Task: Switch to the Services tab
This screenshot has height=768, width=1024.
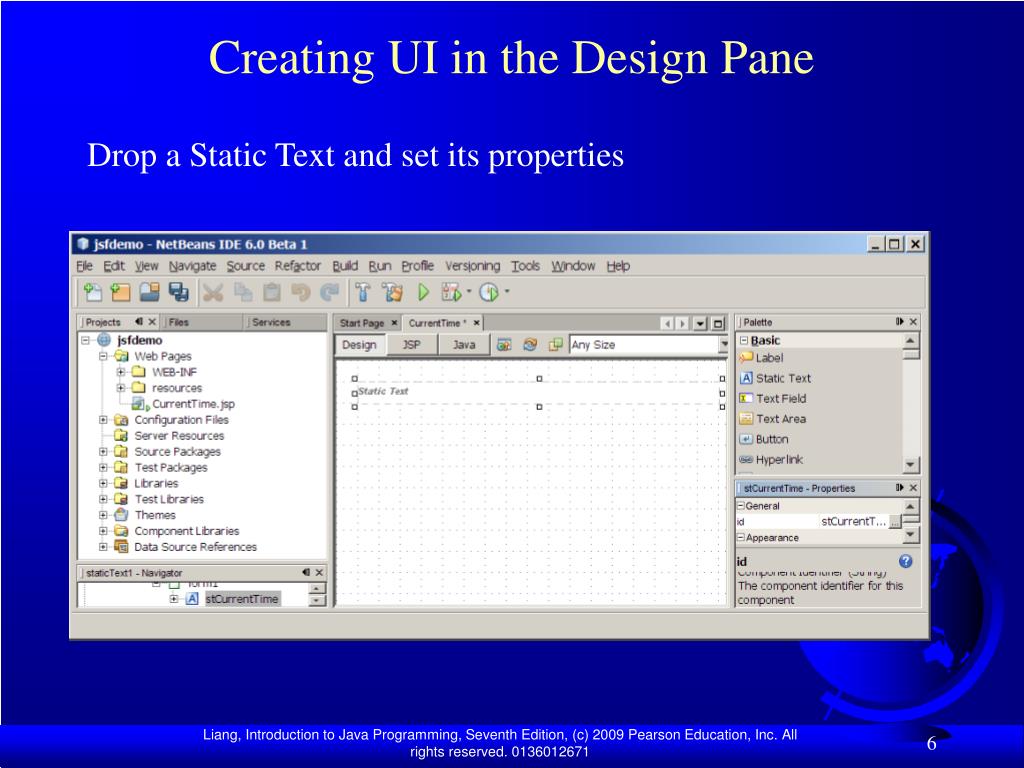Action: pyautogui.click(x=271, y=322)
